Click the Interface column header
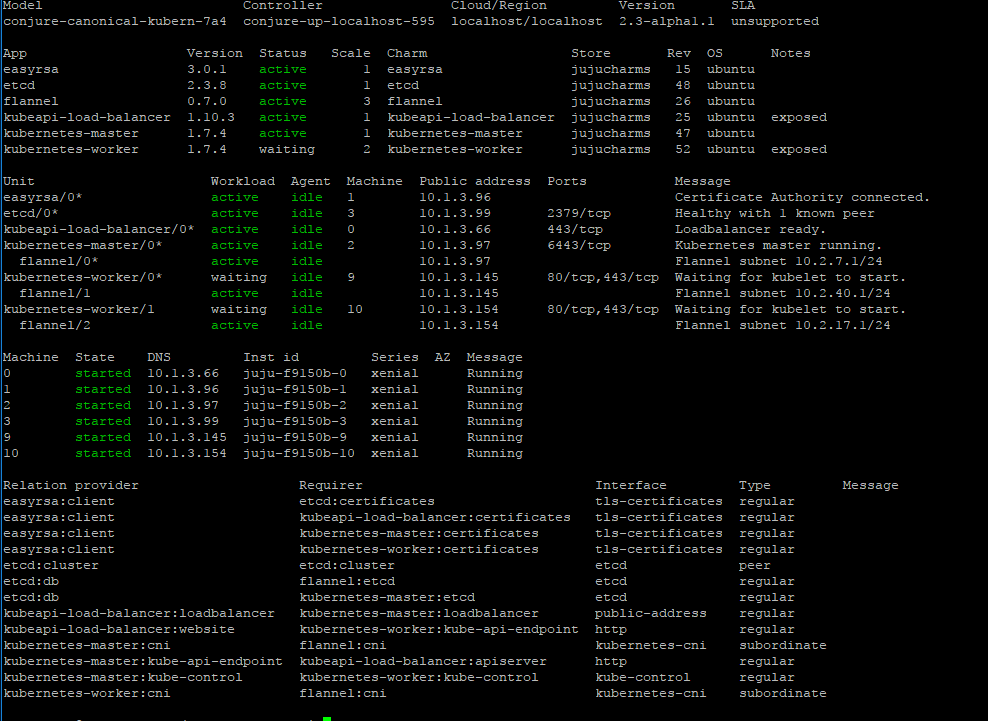Viewport: 988px width, 721px height. click(631, 485)
